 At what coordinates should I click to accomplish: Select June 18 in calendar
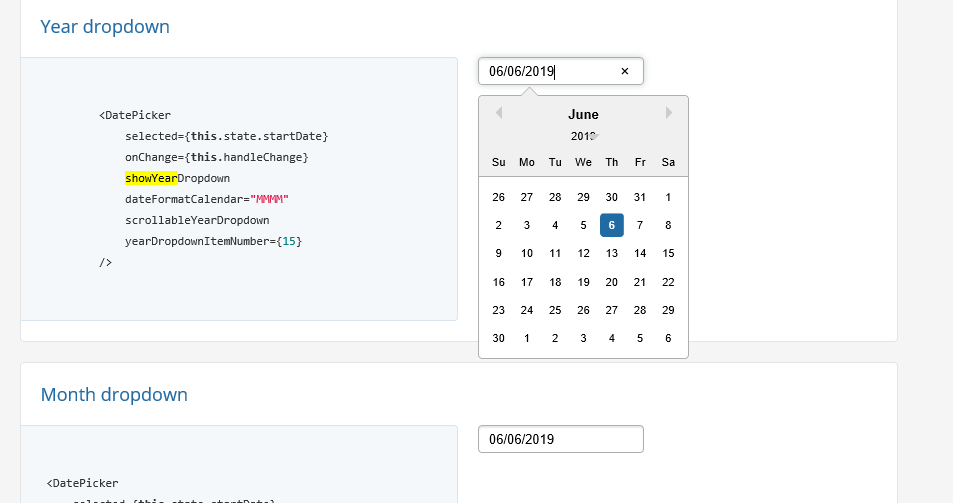[555, 282]
